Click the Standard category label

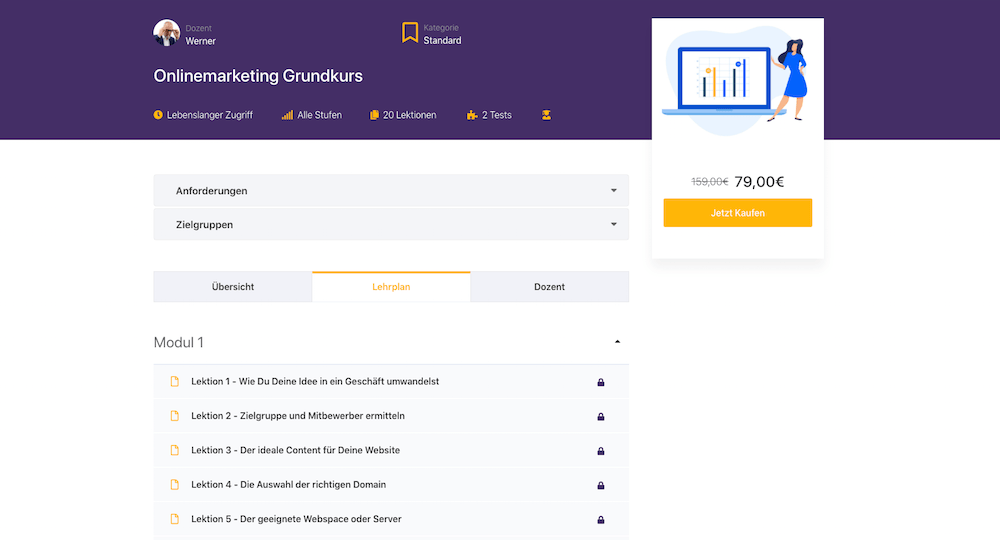coord(442,40)
